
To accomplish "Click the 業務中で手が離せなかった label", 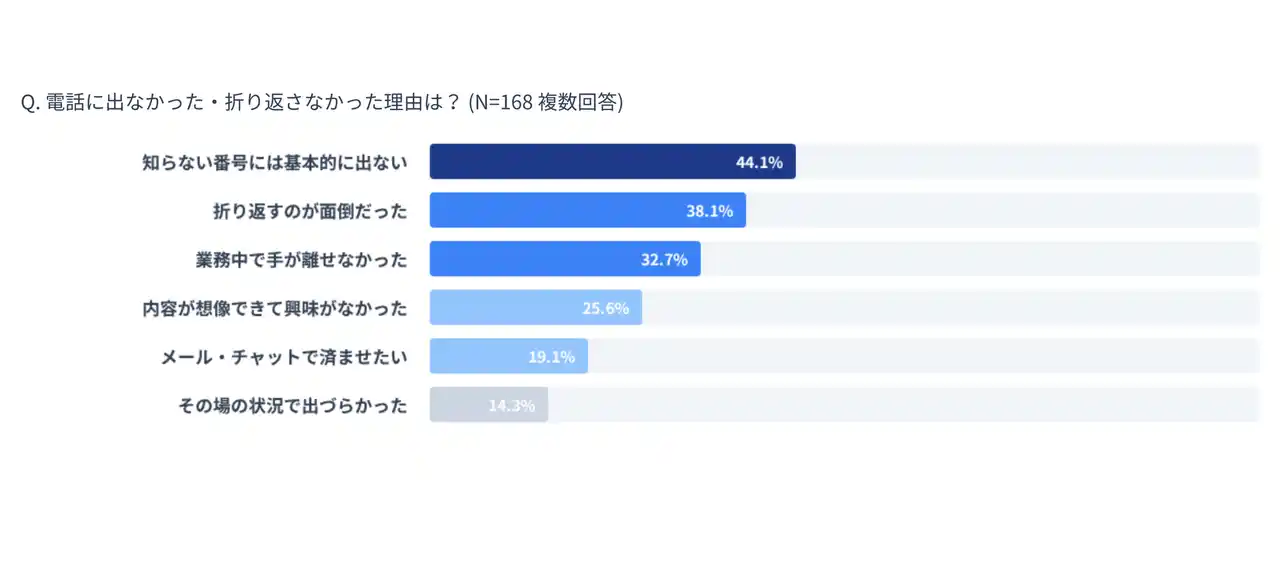I will pyautogui.click(x=301, y=260).
